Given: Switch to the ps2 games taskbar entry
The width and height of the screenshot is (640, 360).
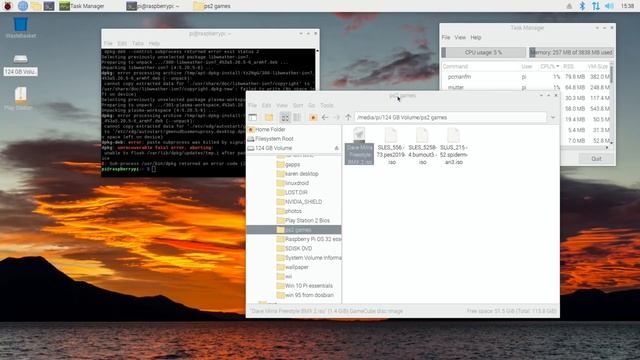Looking at the screenshot, I should (x=212, y=6).
